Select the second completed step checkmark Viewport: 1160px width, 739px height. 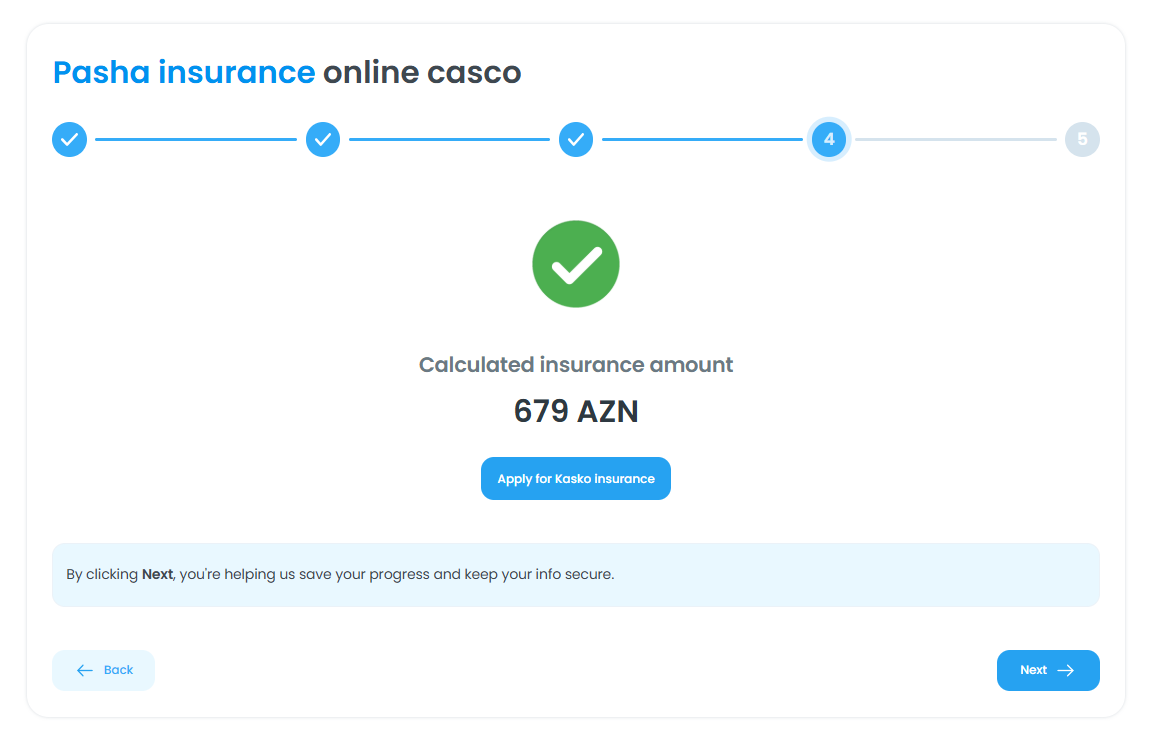coord(323,140)
